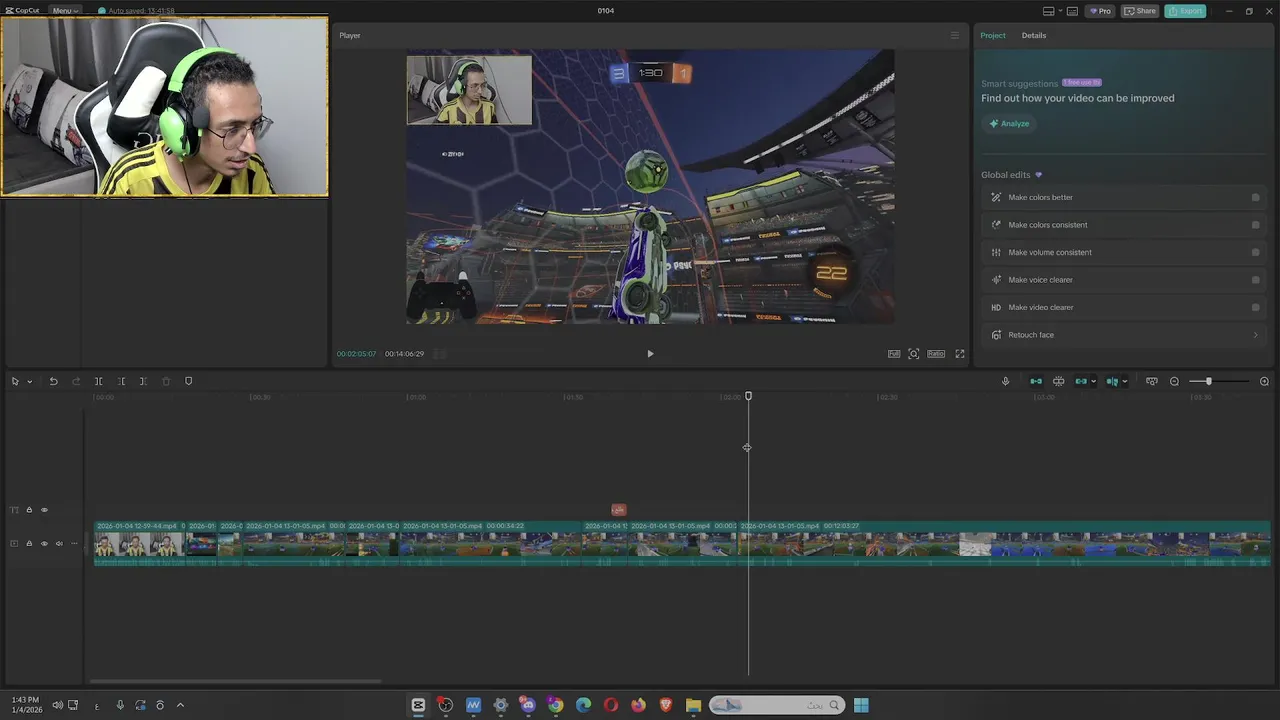Screen dimensions: 1280x720
Task: Delete the selected clip trash icon
Action: tap(166, 381)
